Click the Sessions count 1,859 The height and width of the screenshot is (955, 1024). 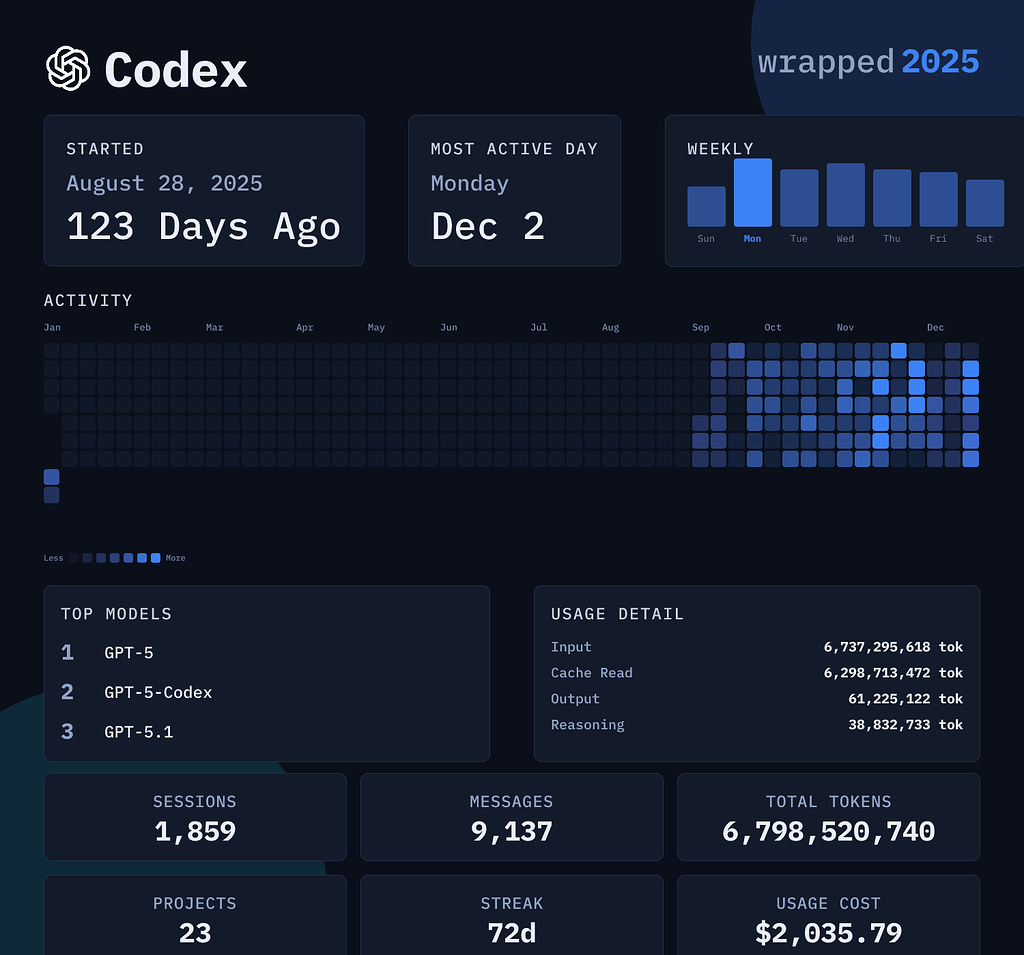click(195, 832)
